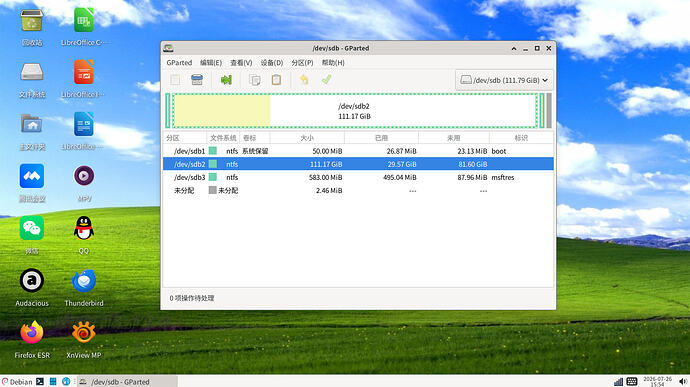Select the /dev/sdb3 partition row
The height and width of the screenshot is (387, 690).
click(x=358, y=177)
